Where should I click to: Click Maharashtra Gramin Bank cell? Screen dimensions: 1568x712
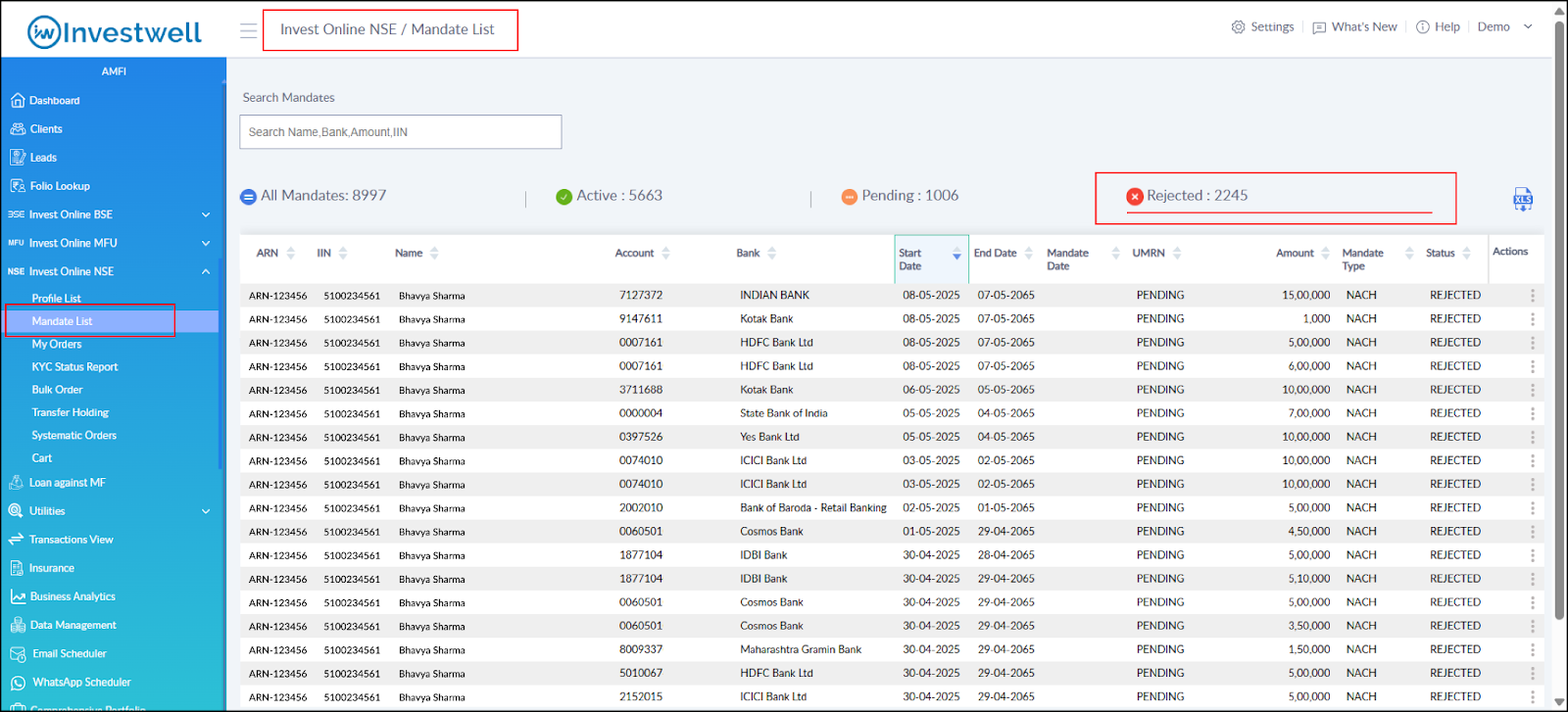click(x=801, y=649)
